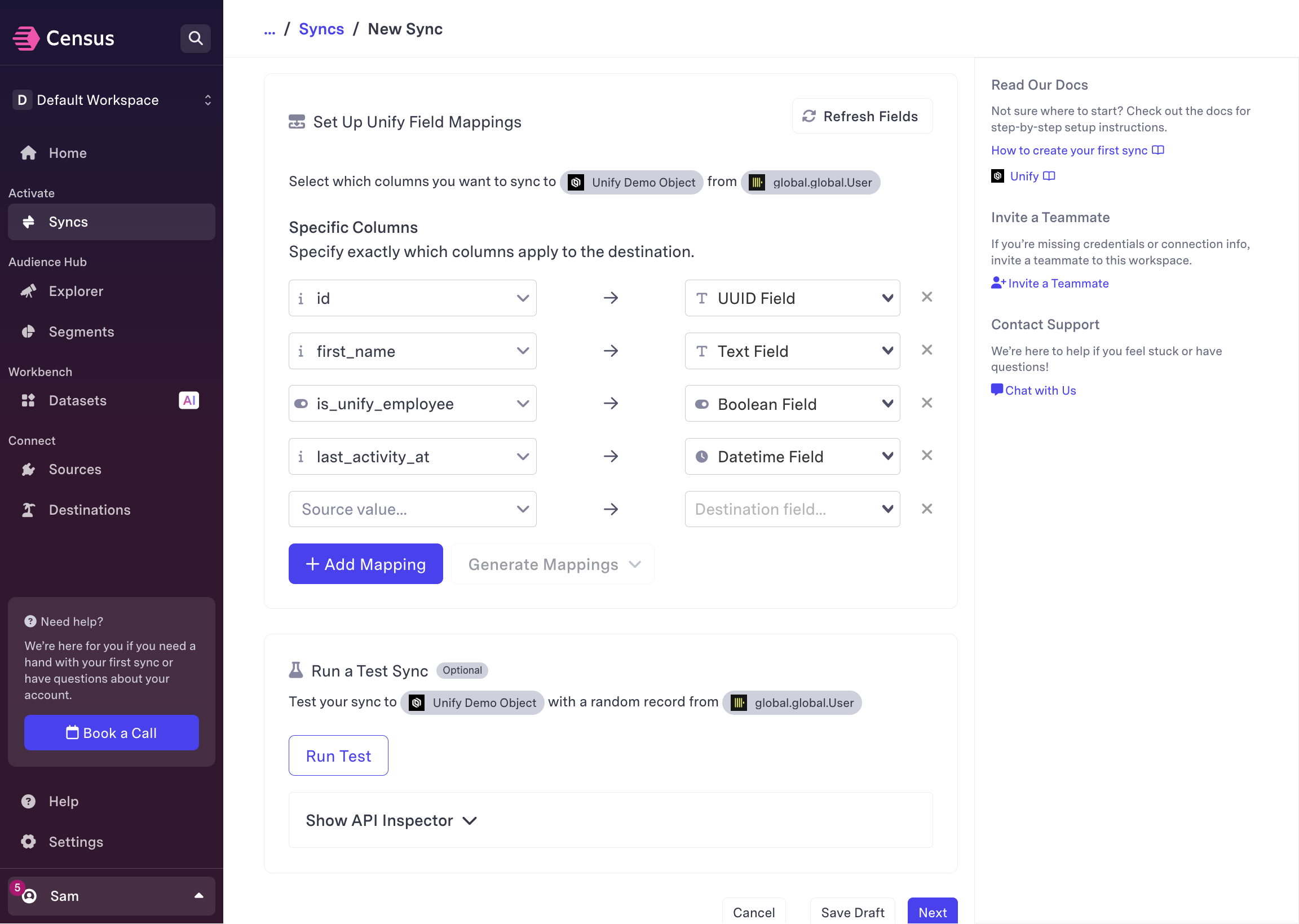Expand the Generate Mappings dropdown
Image resolution: width=1299 pixels, height=924 pixels.
(553, 564)
